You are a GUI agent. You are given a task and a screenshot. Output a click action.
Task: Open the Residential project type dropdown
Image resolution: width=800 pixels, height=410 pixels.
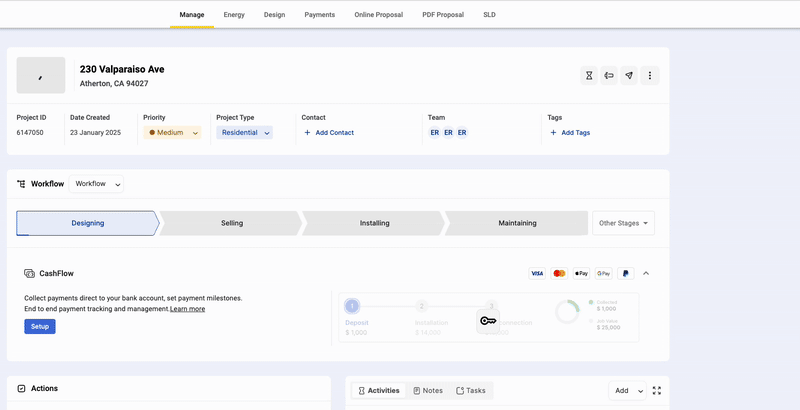pos(244,133)
